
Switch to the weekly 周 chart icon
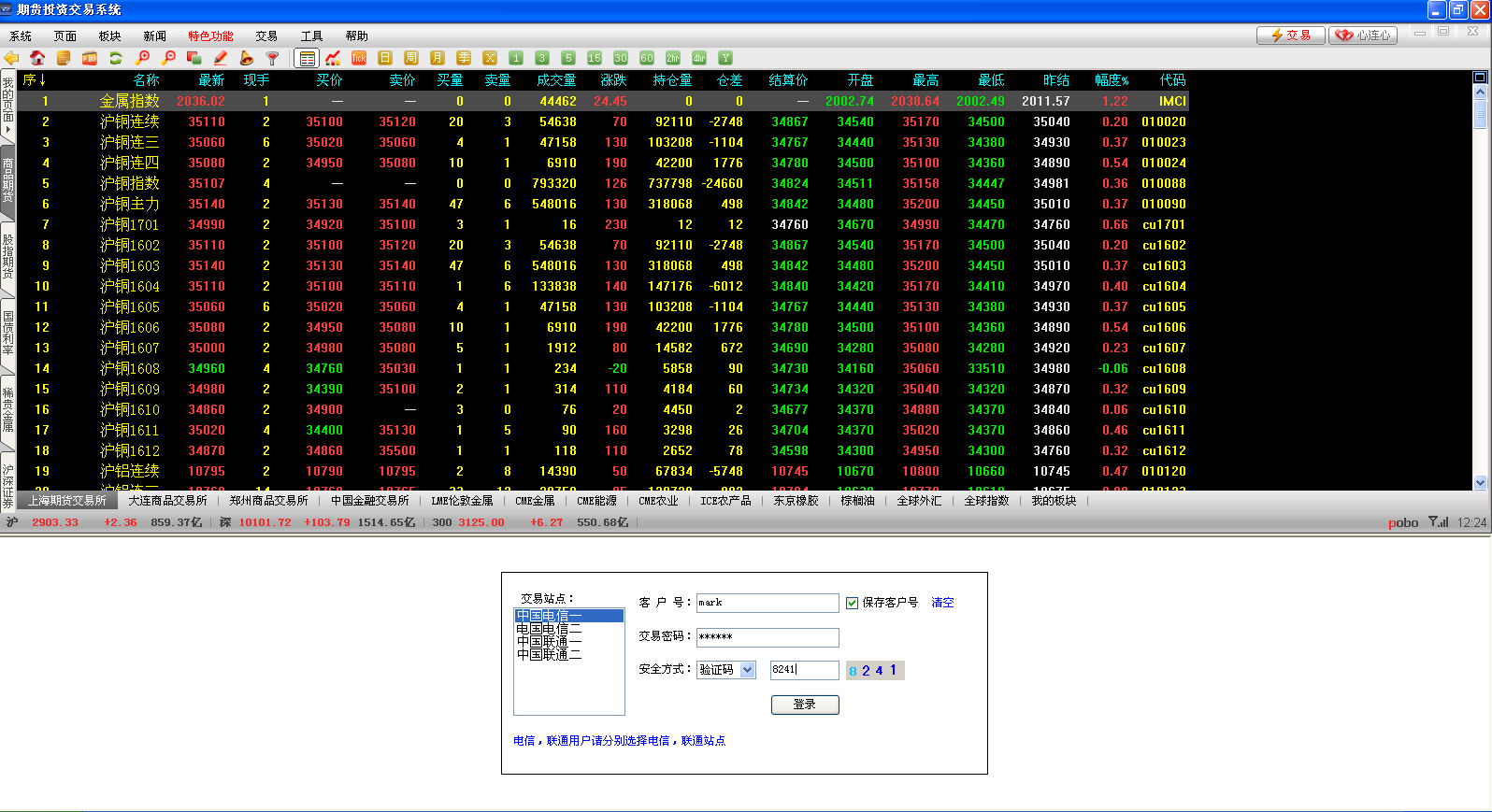click(x=411, y=58)
